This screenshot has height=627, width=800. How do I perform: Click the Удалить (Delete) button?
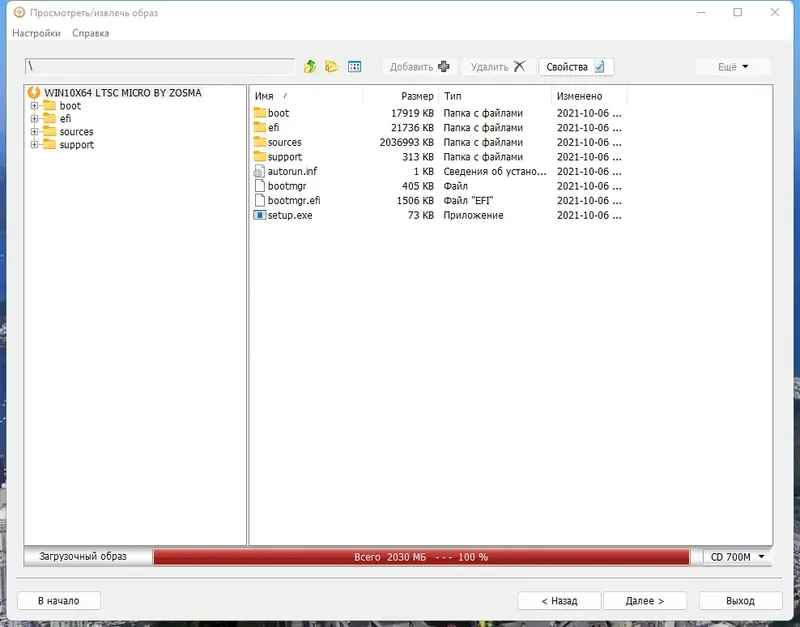[x=498, y=67]
